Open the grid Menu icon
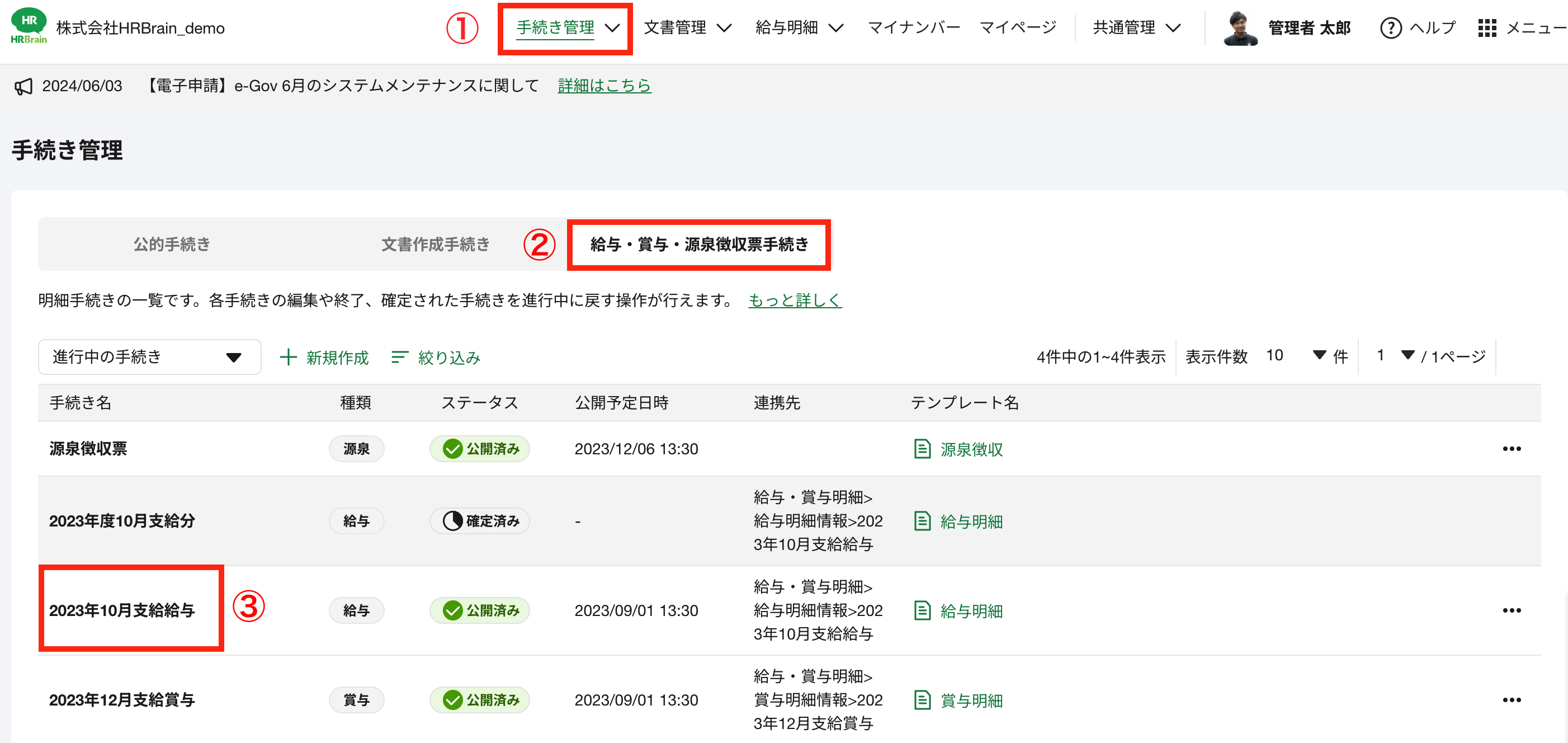The width and height of the screenshot is (1568, 743). click(x=1486, y=28)
